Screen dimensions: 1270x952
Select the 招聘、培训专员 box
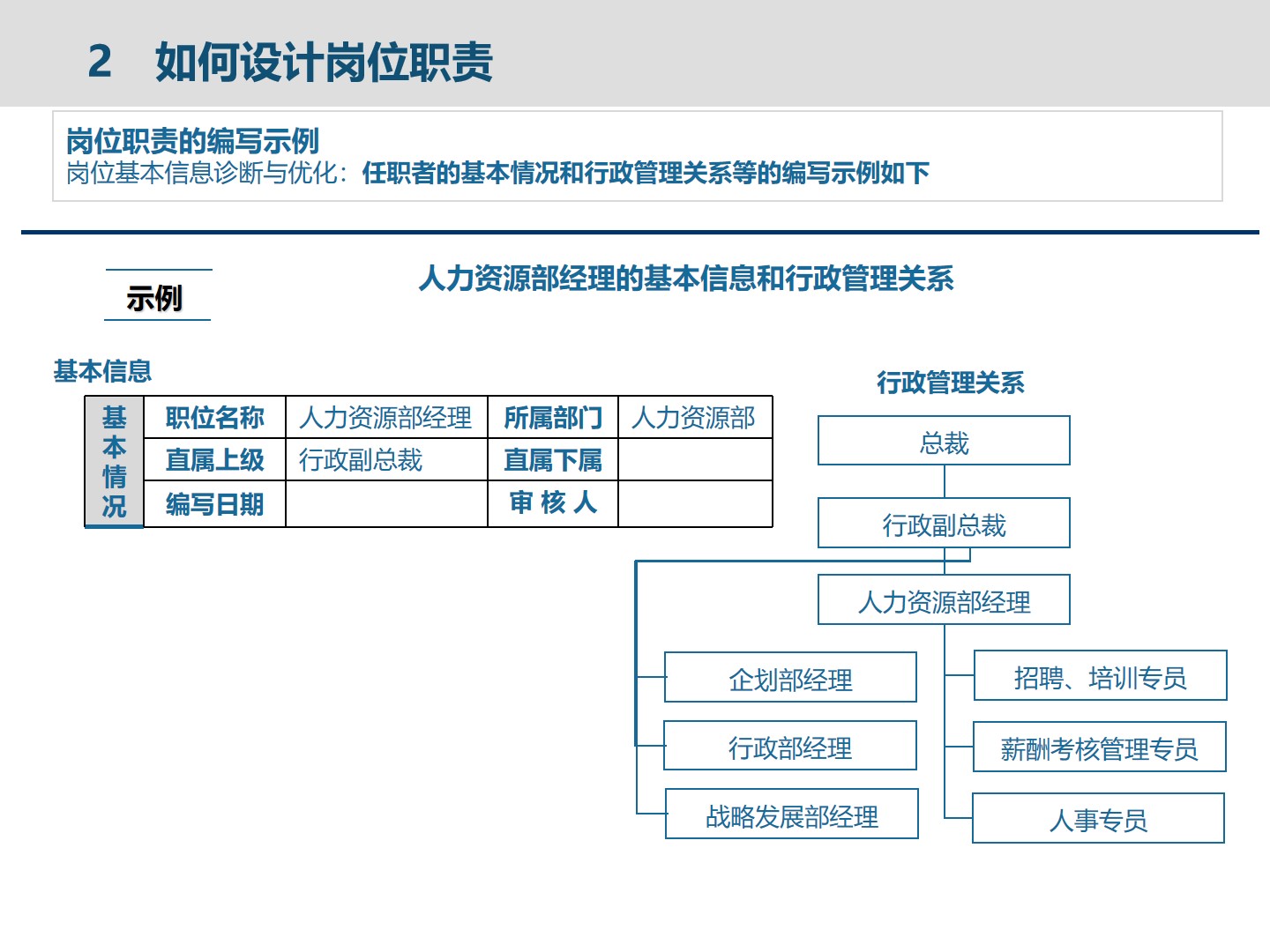[1101, 675]
